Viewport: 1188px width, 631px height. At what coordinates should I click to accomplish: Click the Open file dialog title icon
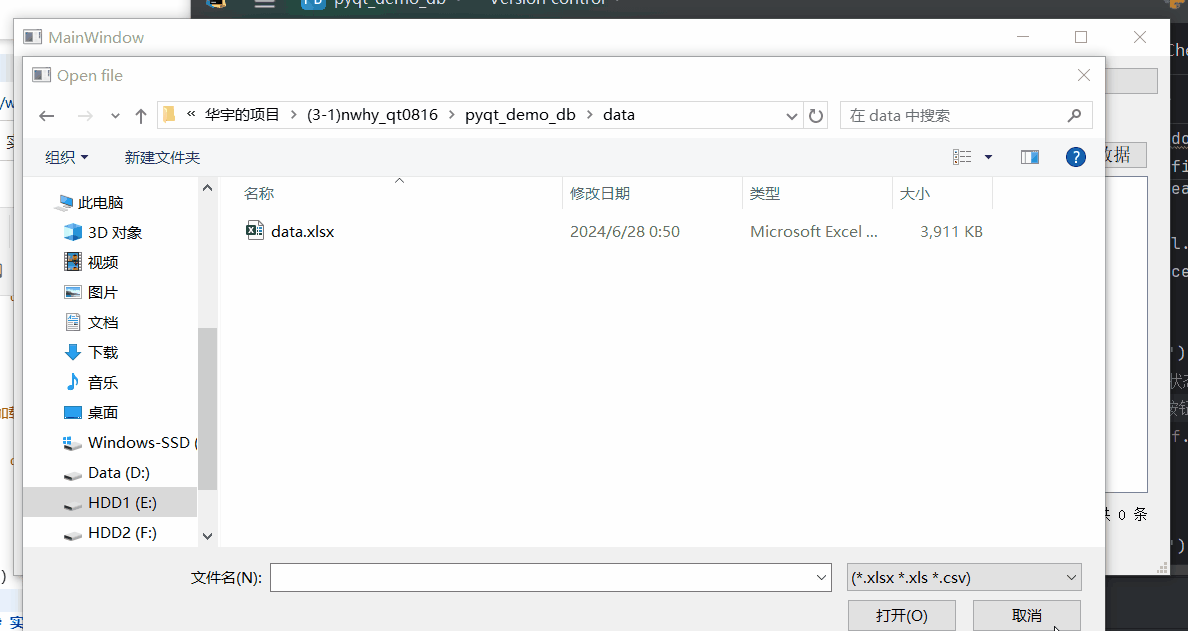42,75
